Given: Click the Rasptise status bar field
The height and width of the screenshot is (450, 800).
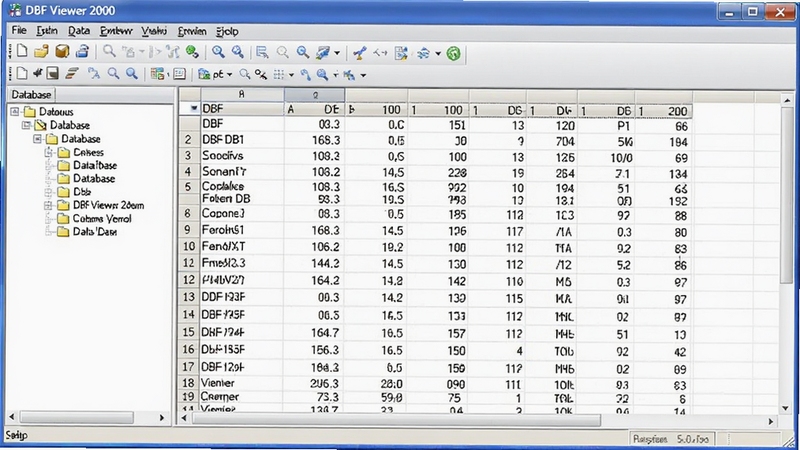Looking at the screenshot, I should click(x=670, y=439).
